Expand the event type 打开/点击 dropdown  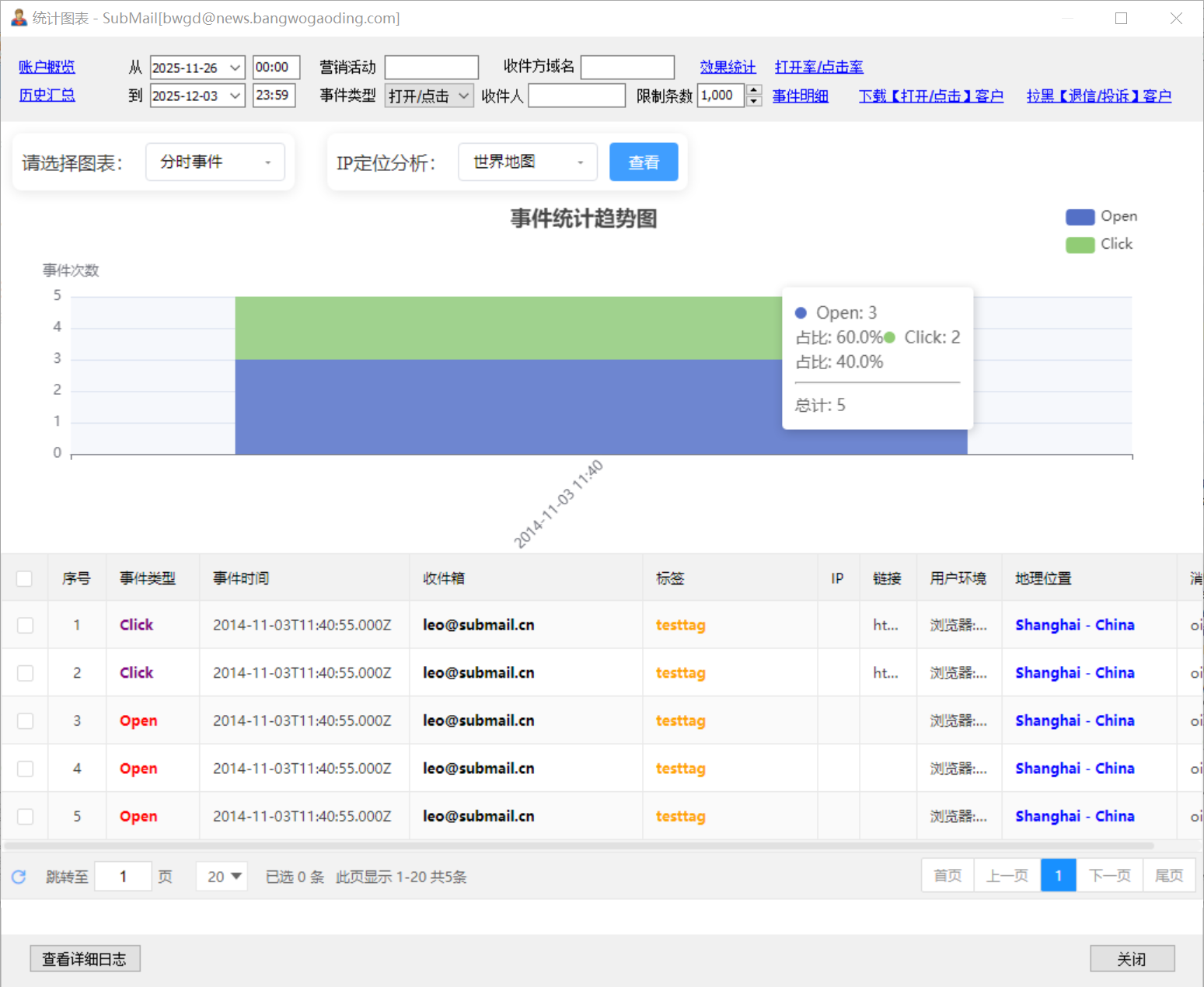coord(463,96)
